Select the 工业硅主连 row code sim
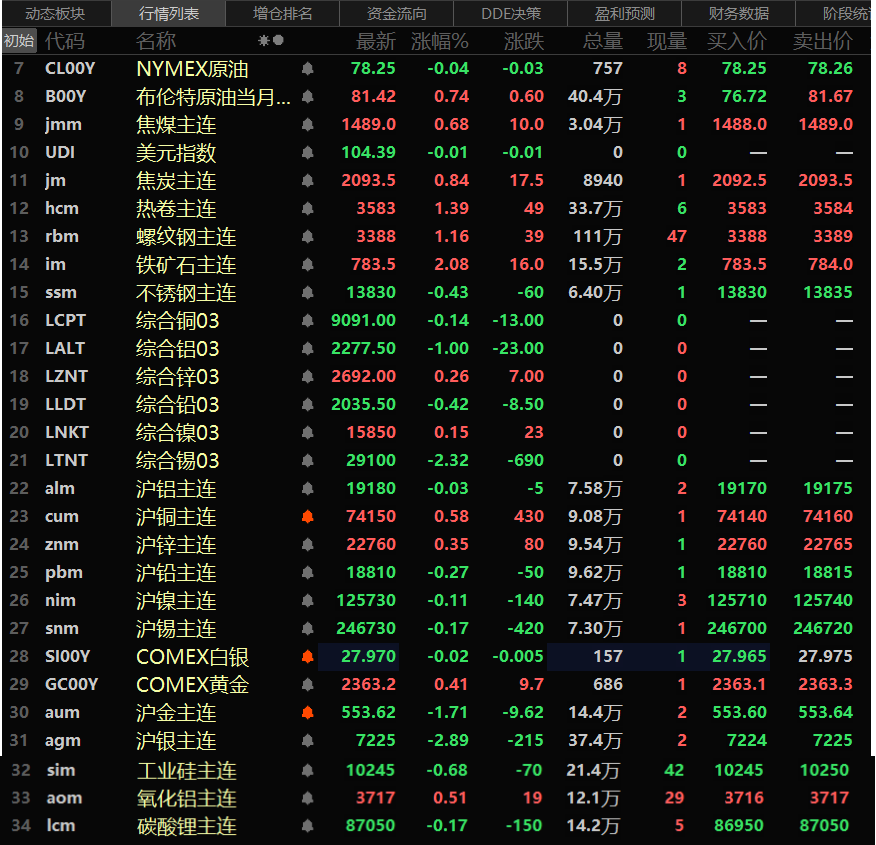Viewport: 876px width, 845px height. pos(60,771)
